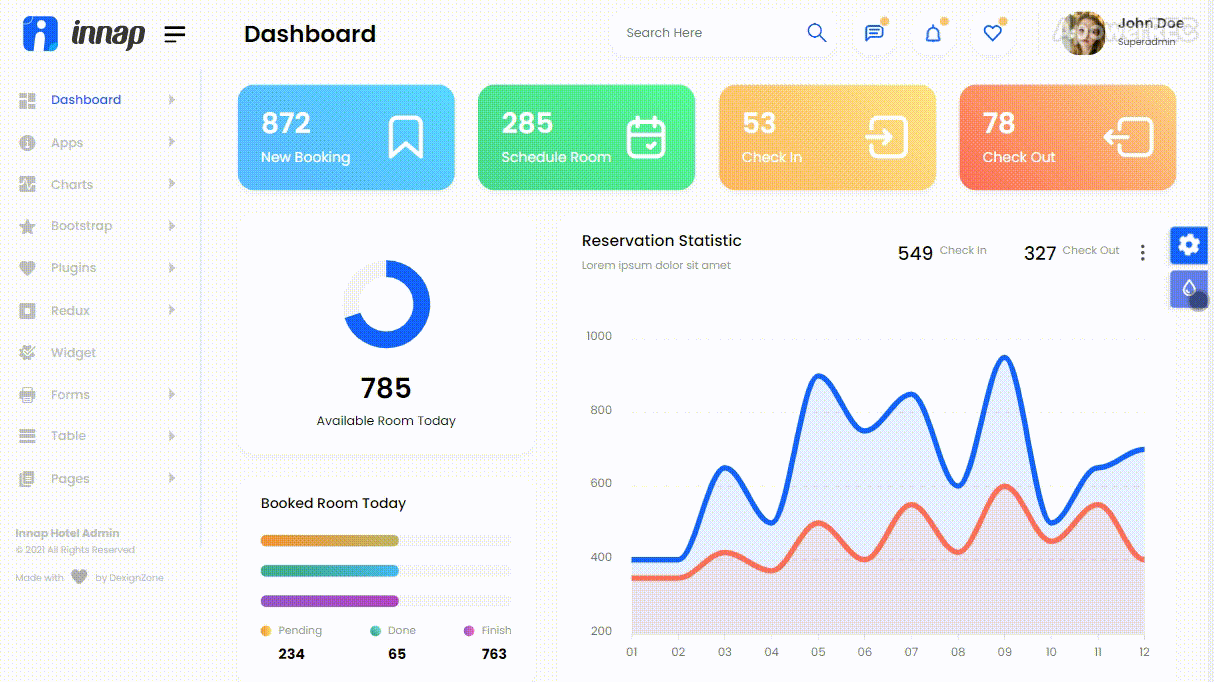Click the search magnifier icon
Image resolution: width=1214 pixels, height=682 pixels.
(x=816, y=33)
